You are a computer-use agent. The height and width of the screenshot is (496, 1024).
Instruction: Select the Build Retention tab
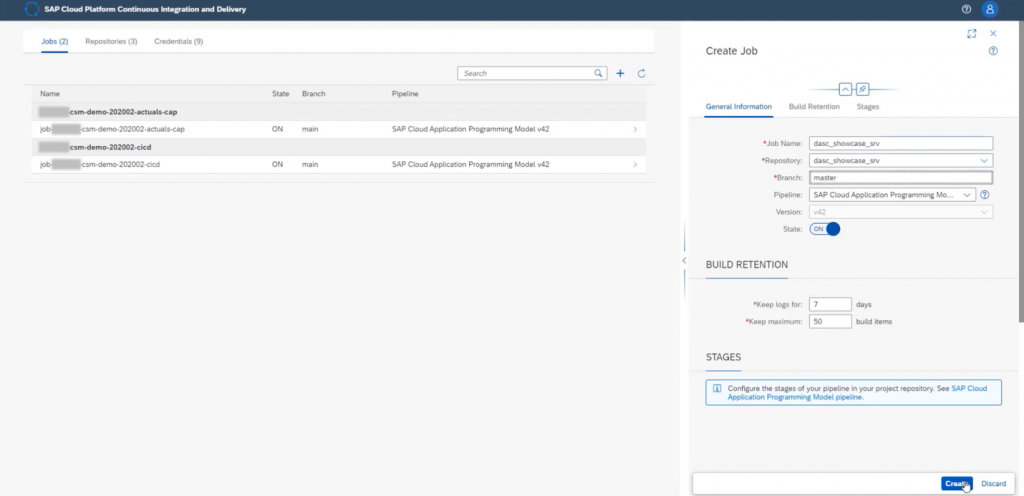click(814, 106)
